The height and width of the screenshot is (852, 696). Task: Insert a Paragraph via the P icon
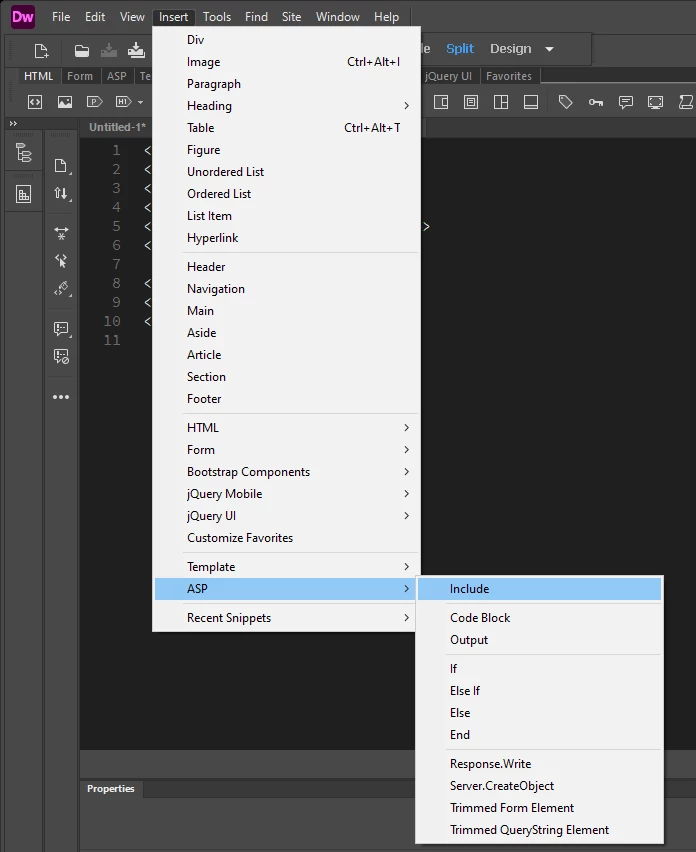(95, 102)
